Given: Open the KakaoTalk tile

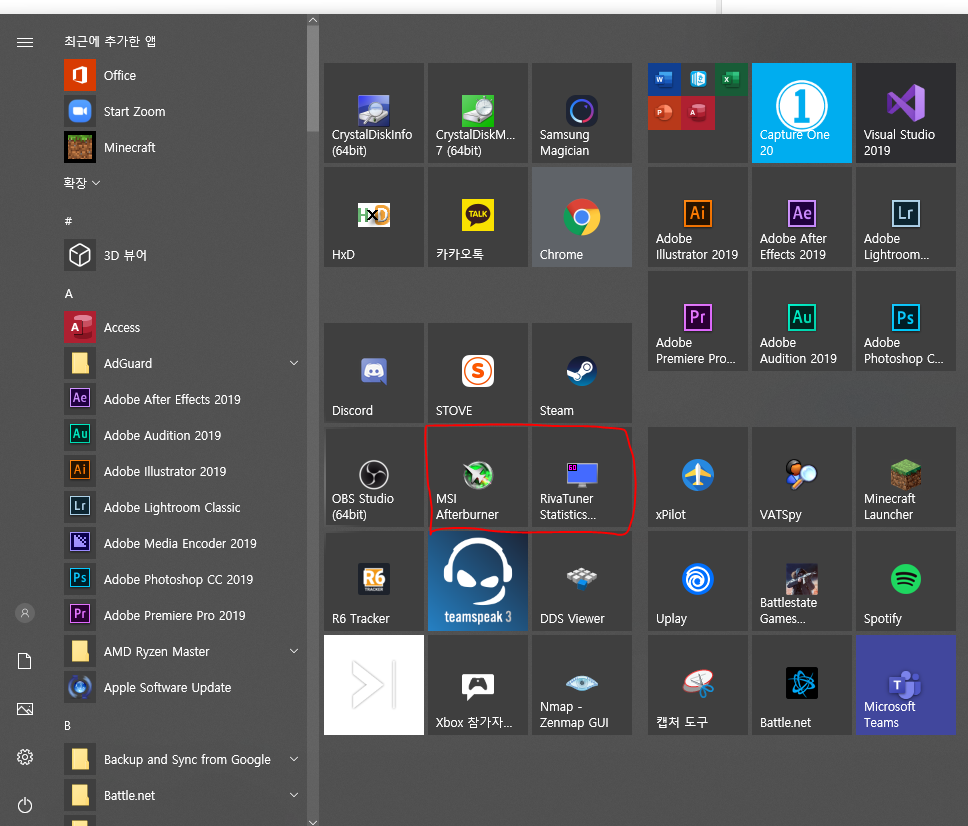Looking at the screenshot, I should (x=478, y=217).
